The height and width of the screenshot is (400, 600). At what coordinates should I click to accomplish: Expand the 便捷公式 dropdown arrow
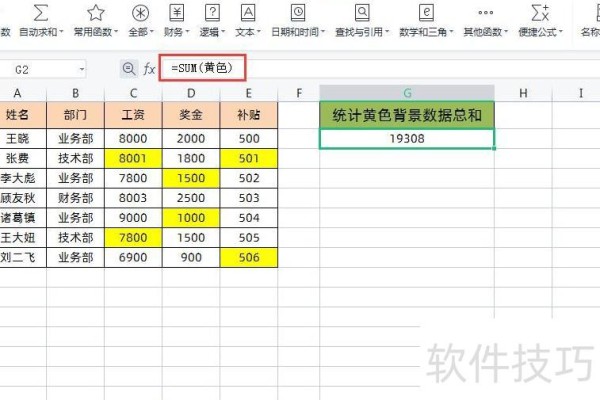tap(561, 32)
